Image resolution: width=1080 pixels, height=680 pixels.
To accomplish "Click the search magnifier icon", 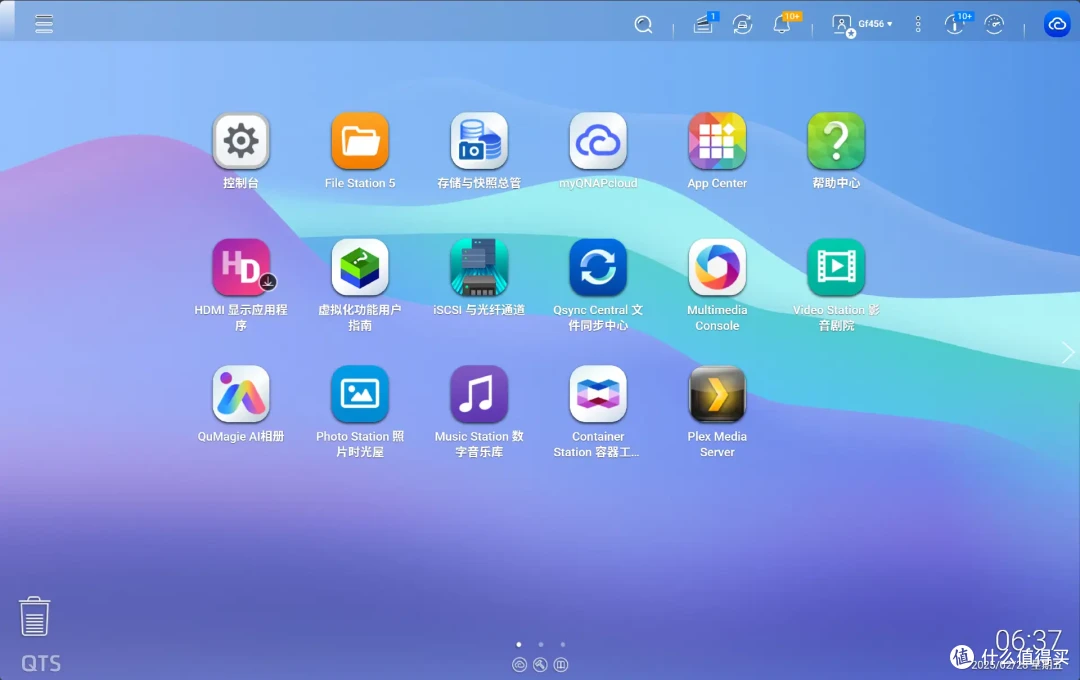I will 643,25.
